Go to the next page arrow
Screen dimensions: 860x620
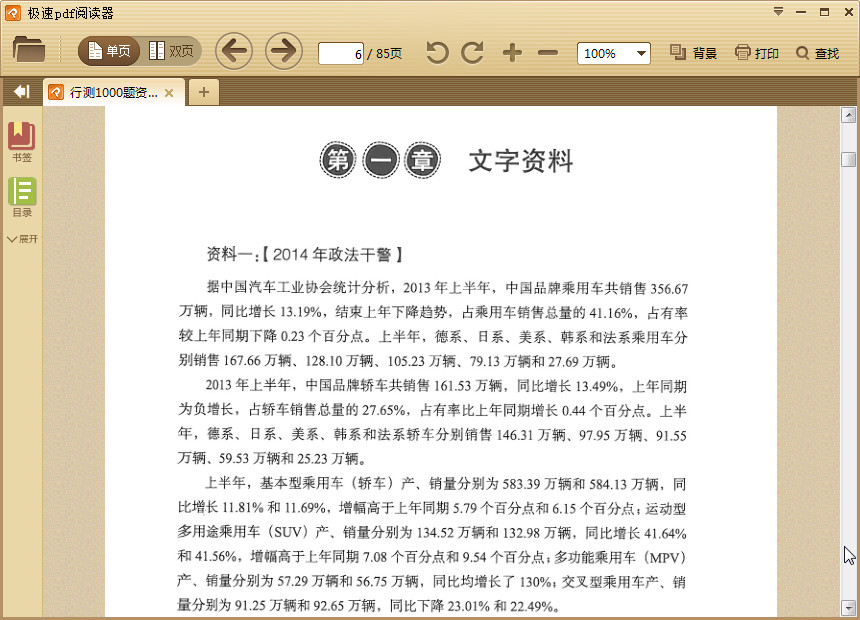[283, 50]
